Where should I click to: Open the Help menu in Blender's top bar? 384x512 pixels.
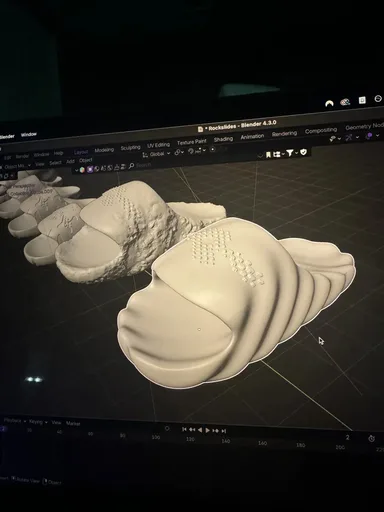[58, 153]
